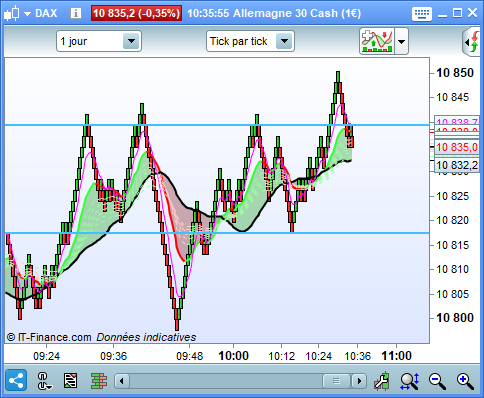
Task: Click the candlestick chart type icon
Action: click(x=11, y=13)
